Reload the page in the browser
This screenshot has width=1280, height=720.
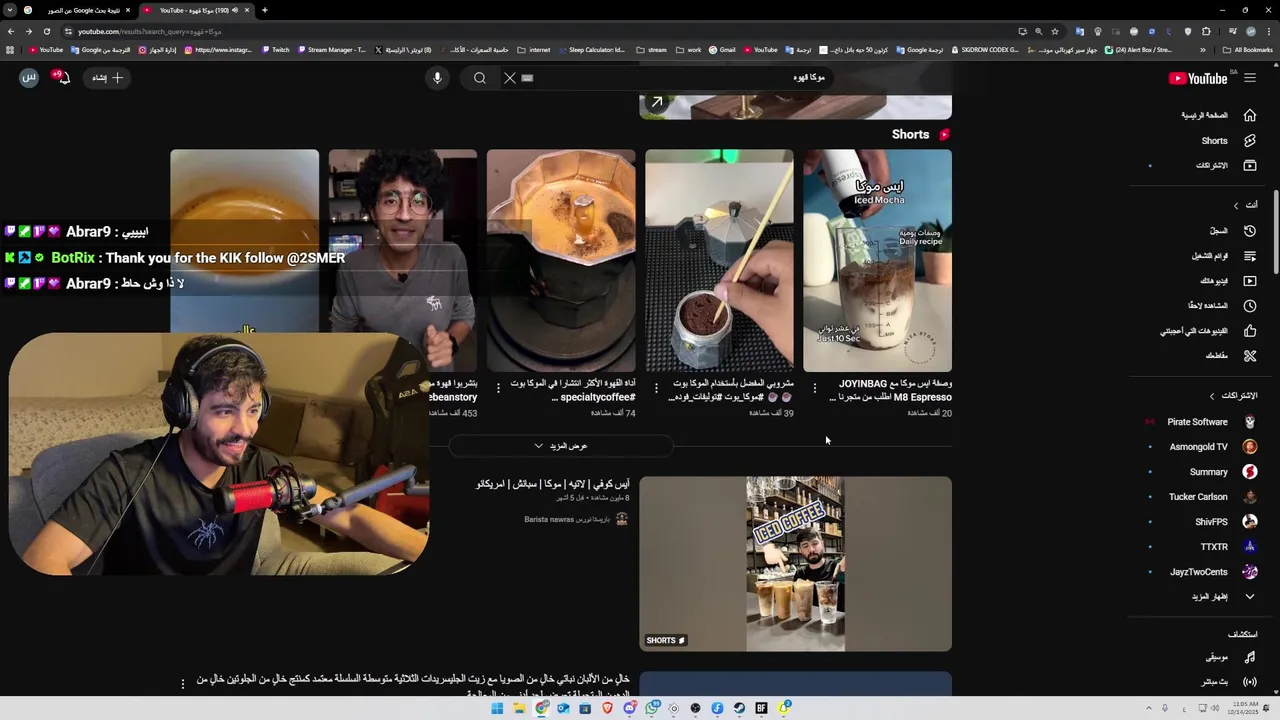pyautogui.click(x=46, y=31)
